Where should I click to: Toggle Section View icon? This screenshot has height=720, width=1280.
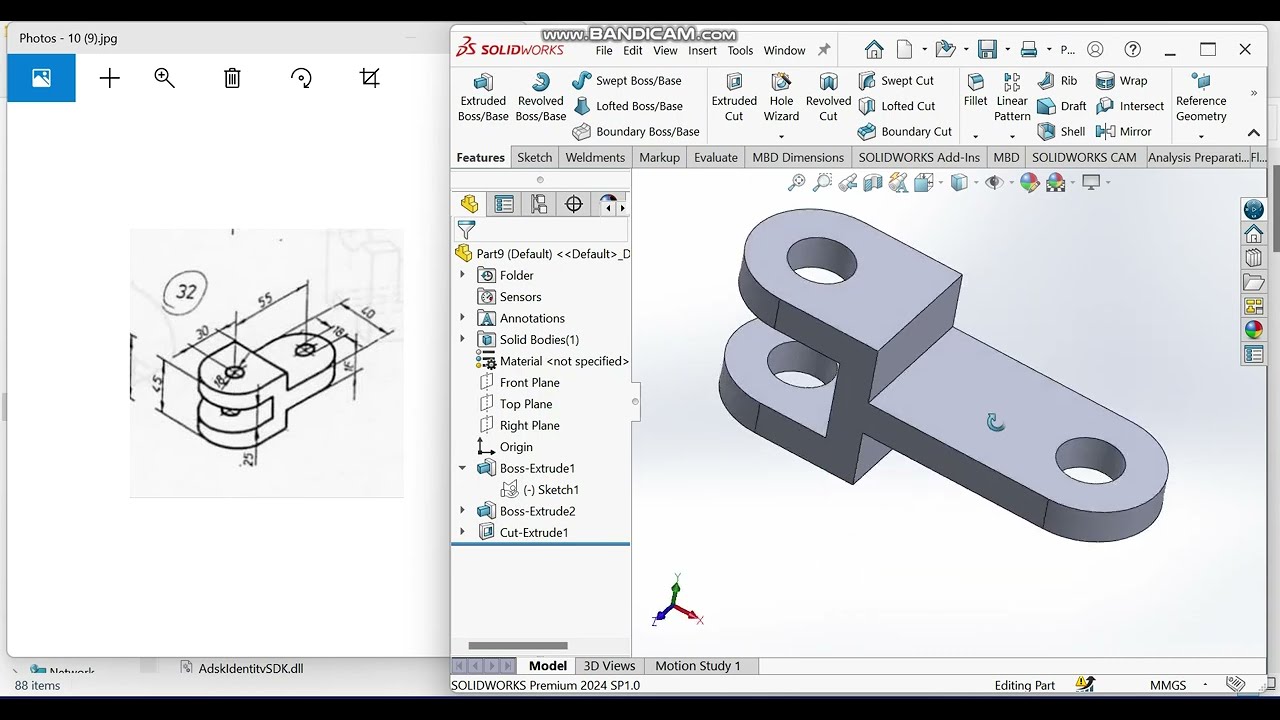[x=873, y=182]
